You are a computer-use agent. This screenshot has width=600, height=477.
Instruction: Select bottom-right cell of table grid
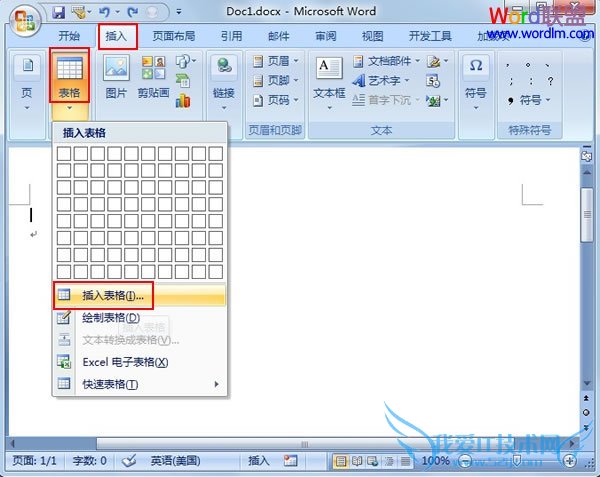click(216, 272)
